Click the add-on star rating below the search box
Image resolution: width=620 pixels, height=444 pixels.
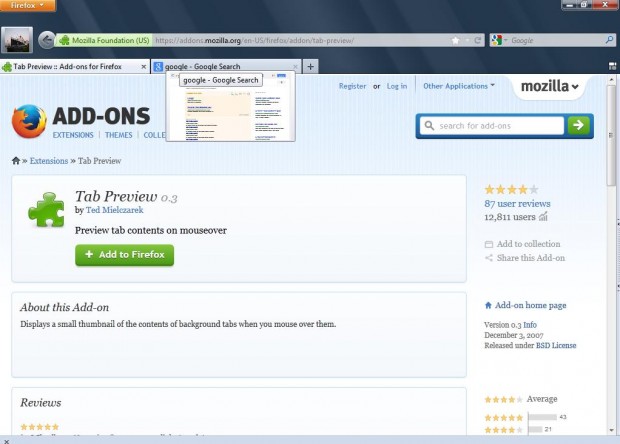(x=511, y=190)
